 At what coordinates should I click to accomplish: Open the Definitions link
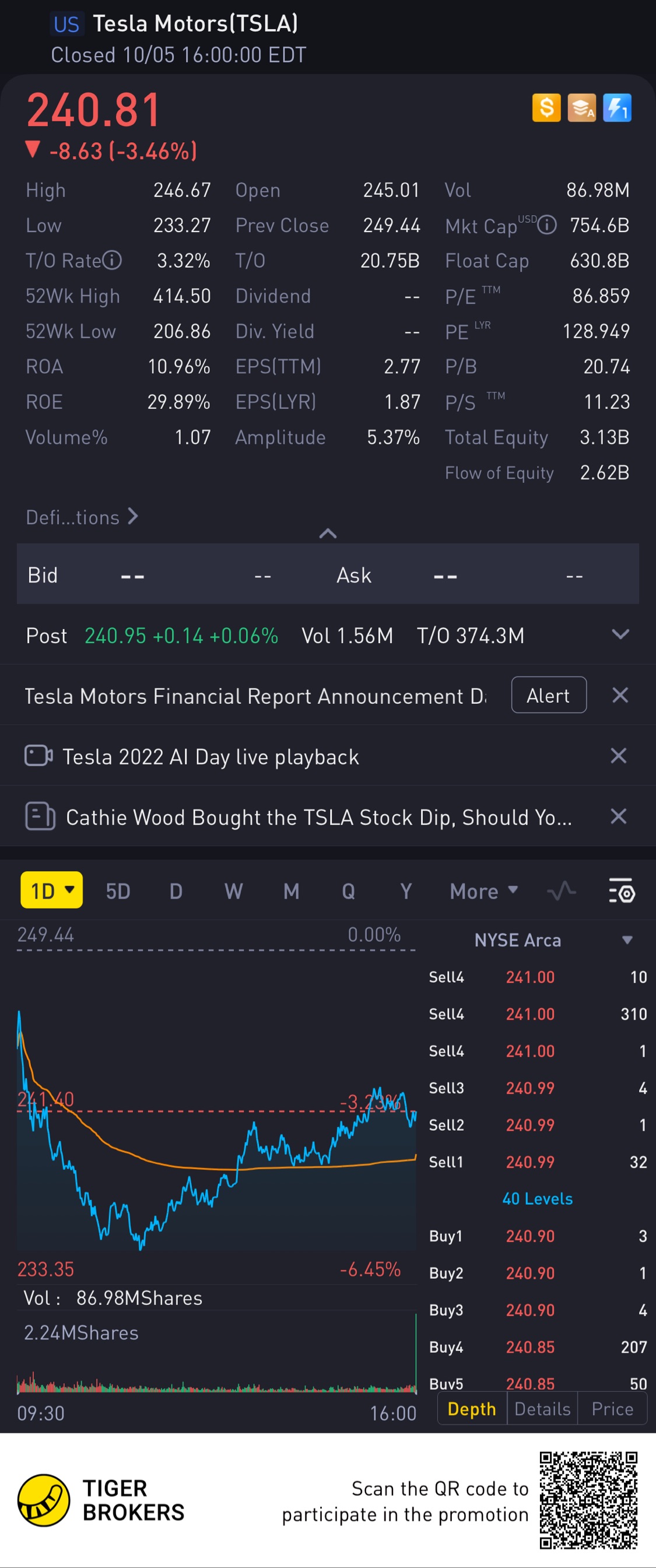pyautogui.click(x=82, y=517)
